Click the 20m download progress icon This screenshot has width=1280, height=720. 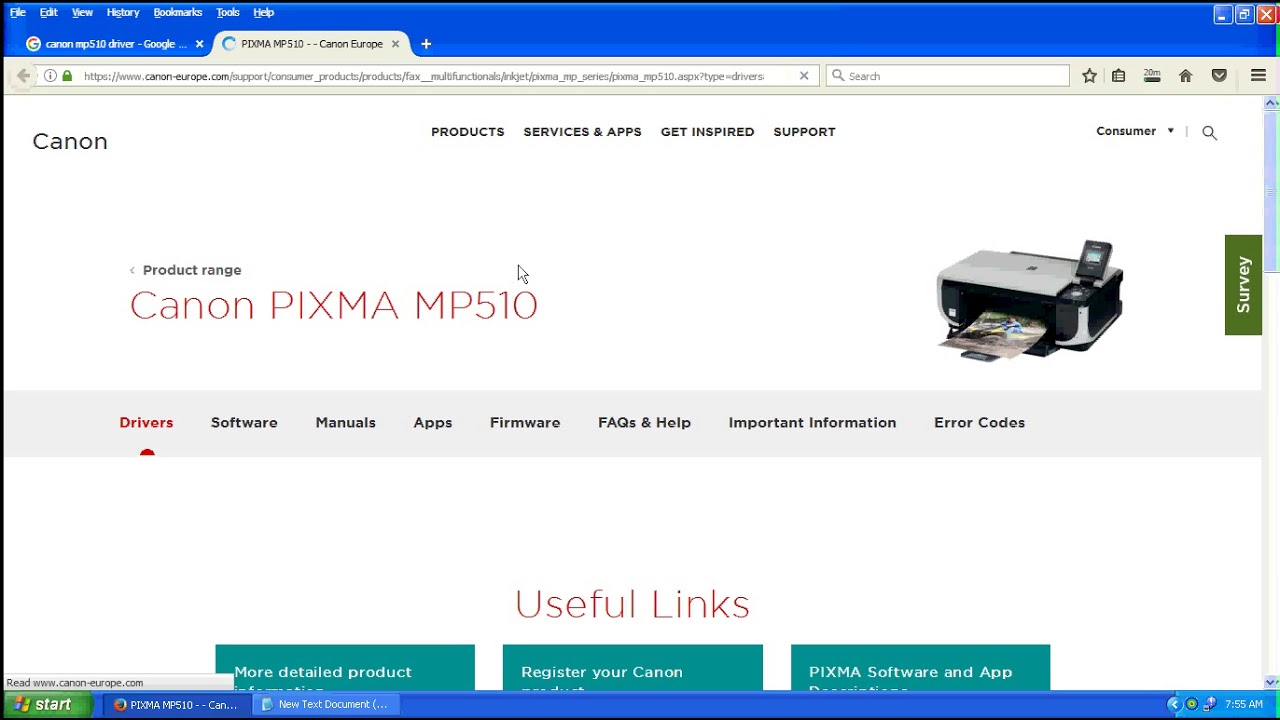click(1152, 76)
